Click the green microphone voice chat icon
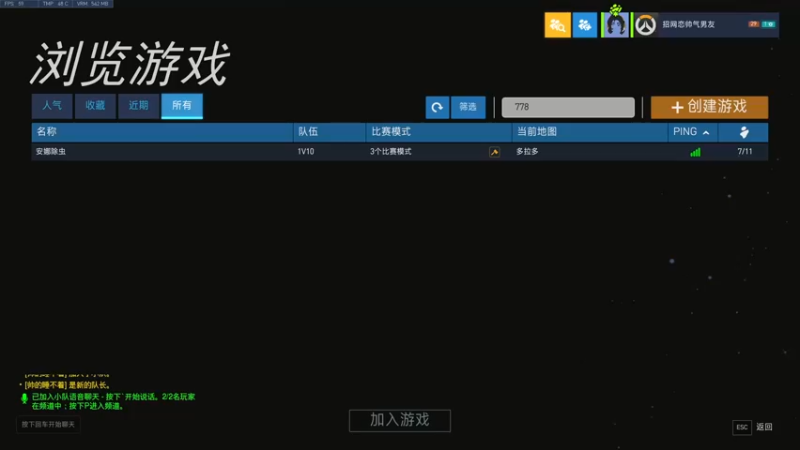 tap(24, 398)
